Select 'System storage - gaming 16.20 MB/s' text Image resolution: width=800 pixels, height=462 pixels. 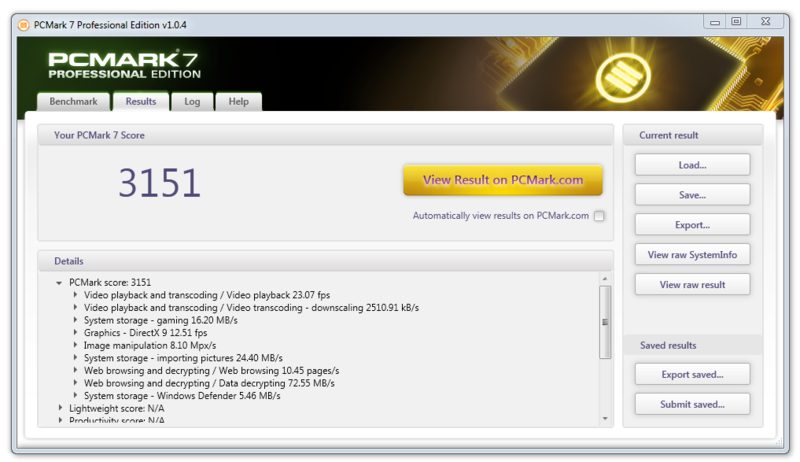161,320
